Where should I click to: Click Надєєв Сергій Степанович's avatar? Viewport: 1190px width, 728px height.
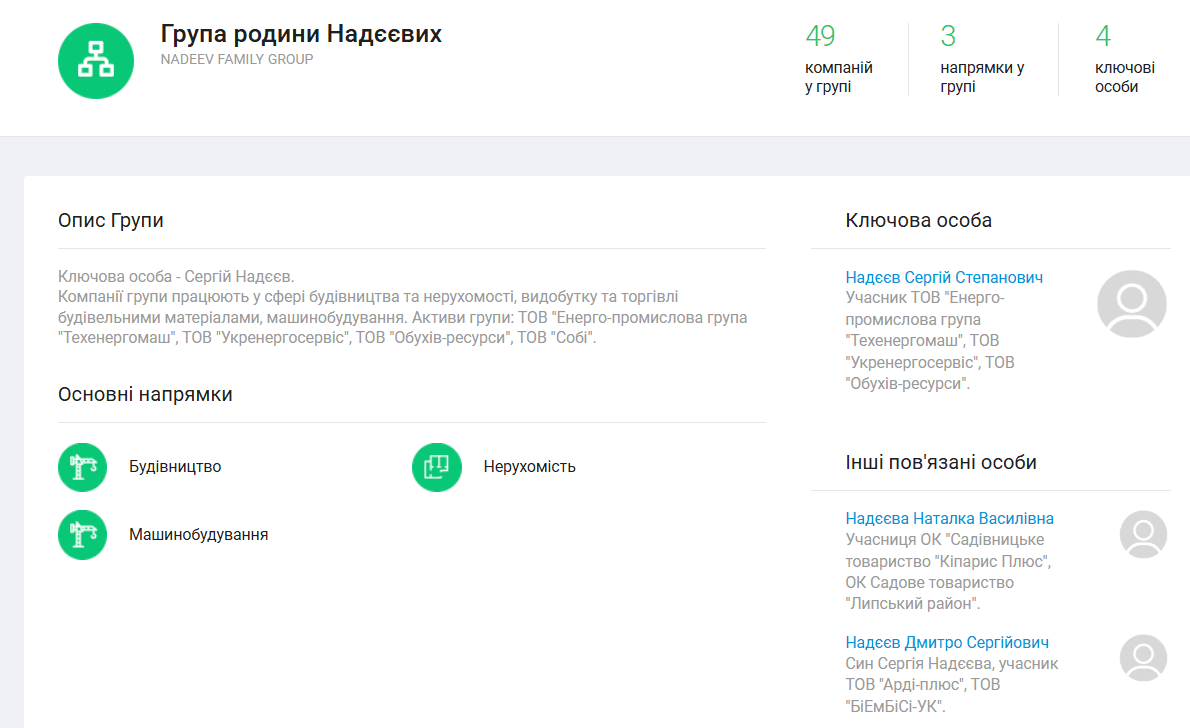tap(1131, 303)
